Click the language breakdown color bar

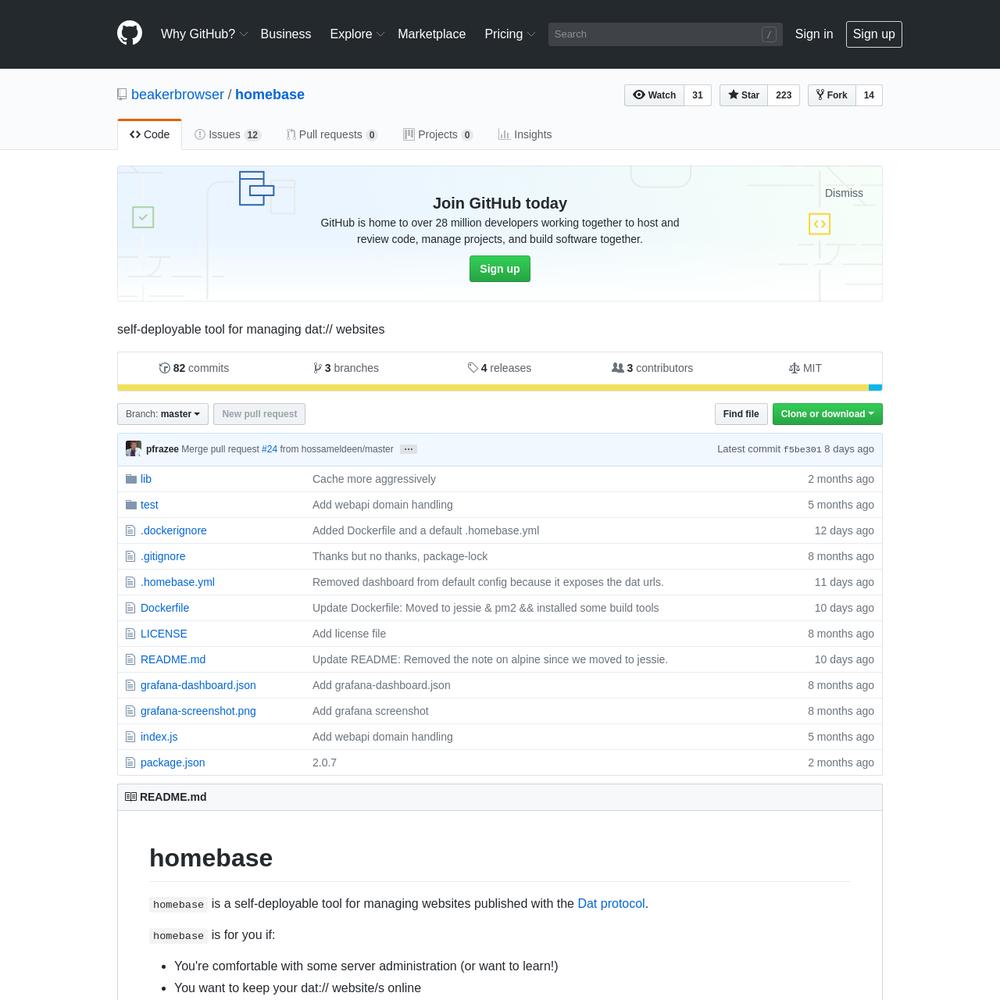pyautogui.click(x=499, y=388)
